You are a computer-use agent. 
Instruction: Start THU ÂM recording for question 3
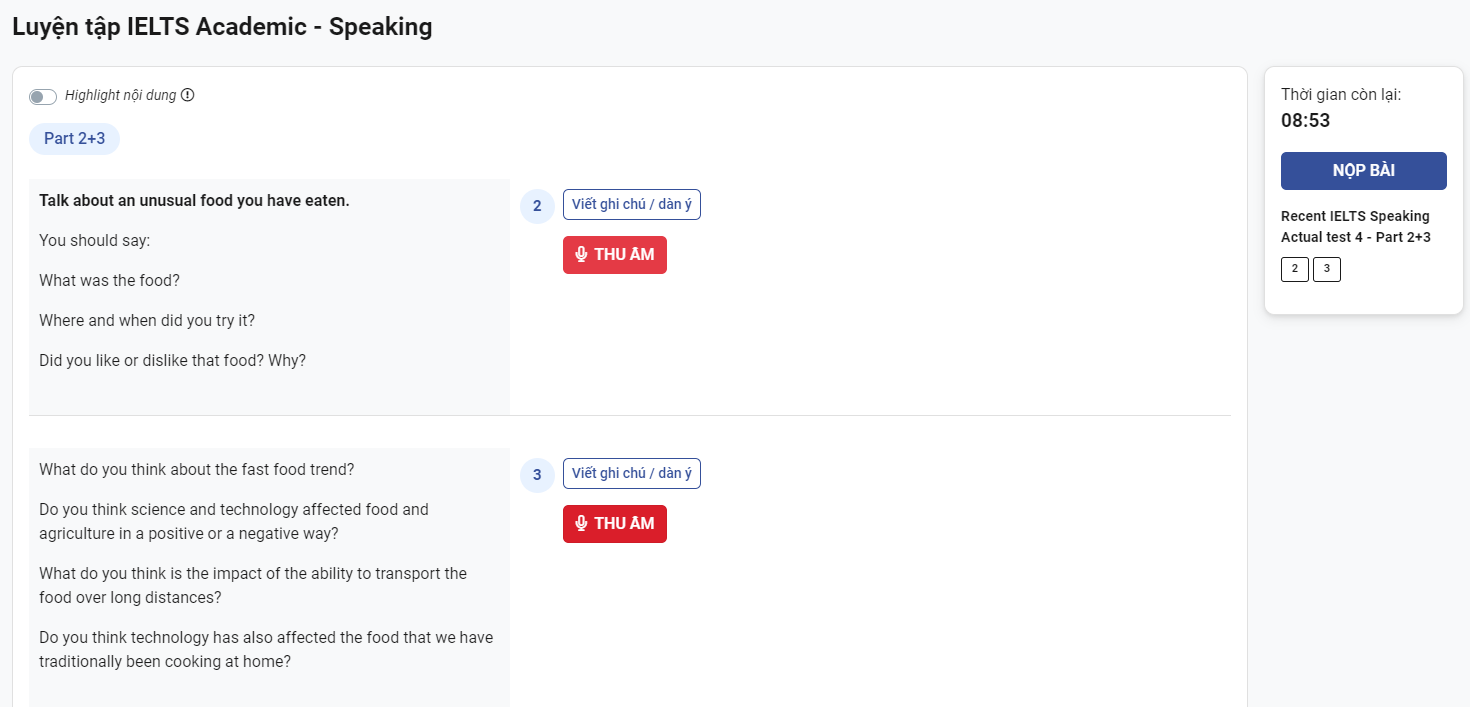[x=615, y=524]
